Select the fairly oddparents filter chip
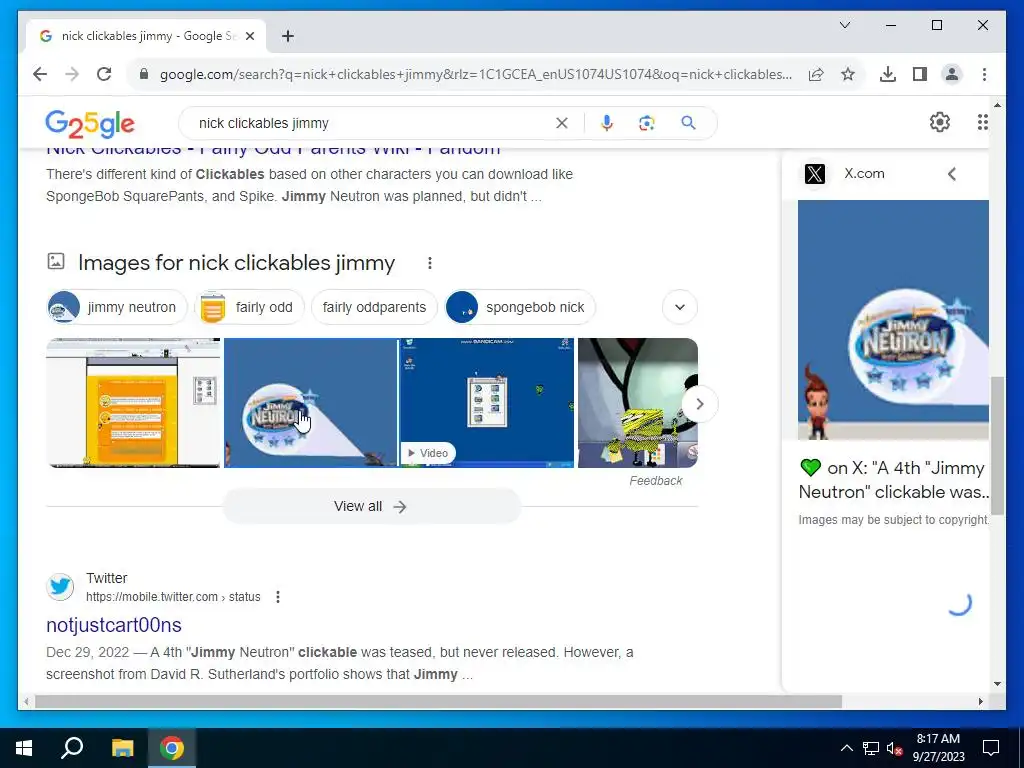This screenshot has width=1024, height=768. coord(374,307)
